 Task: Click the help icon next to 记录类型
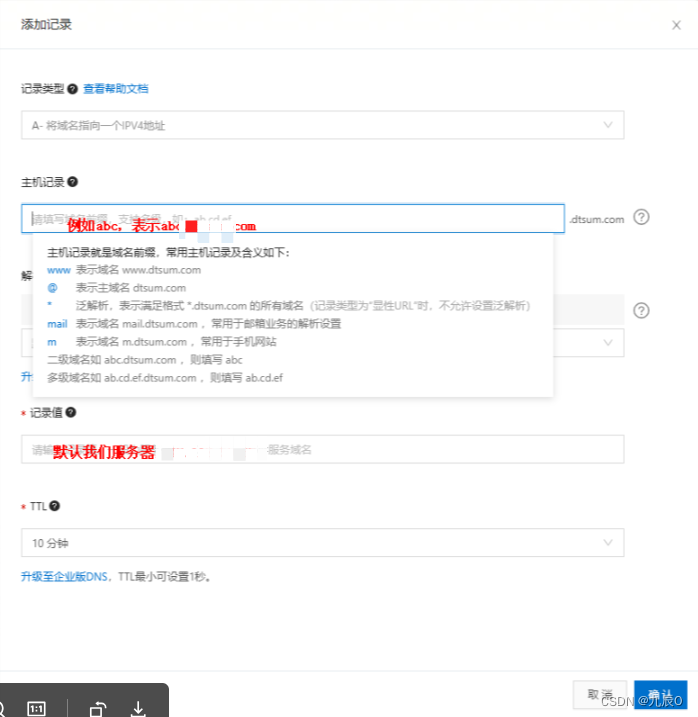(x=72, y=89)
